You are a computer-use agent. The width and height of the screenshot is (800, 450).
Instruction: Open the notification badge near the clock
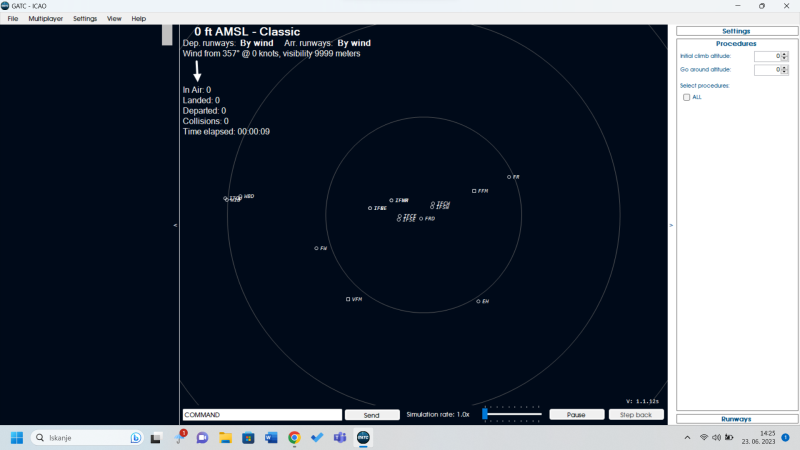point(785,437)
